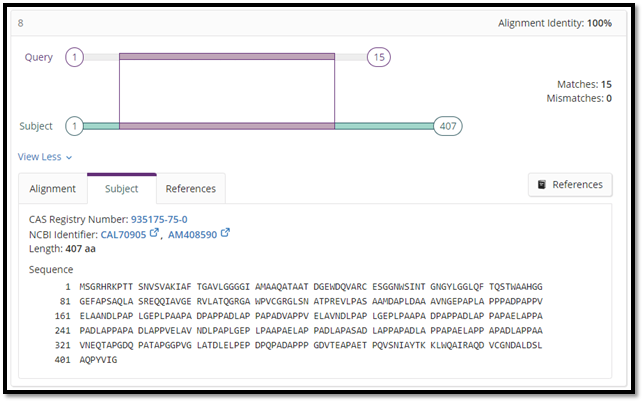Click the purple Query alignment bar
The height and width of the screenshot is (403, 644).
pos(226,58)
